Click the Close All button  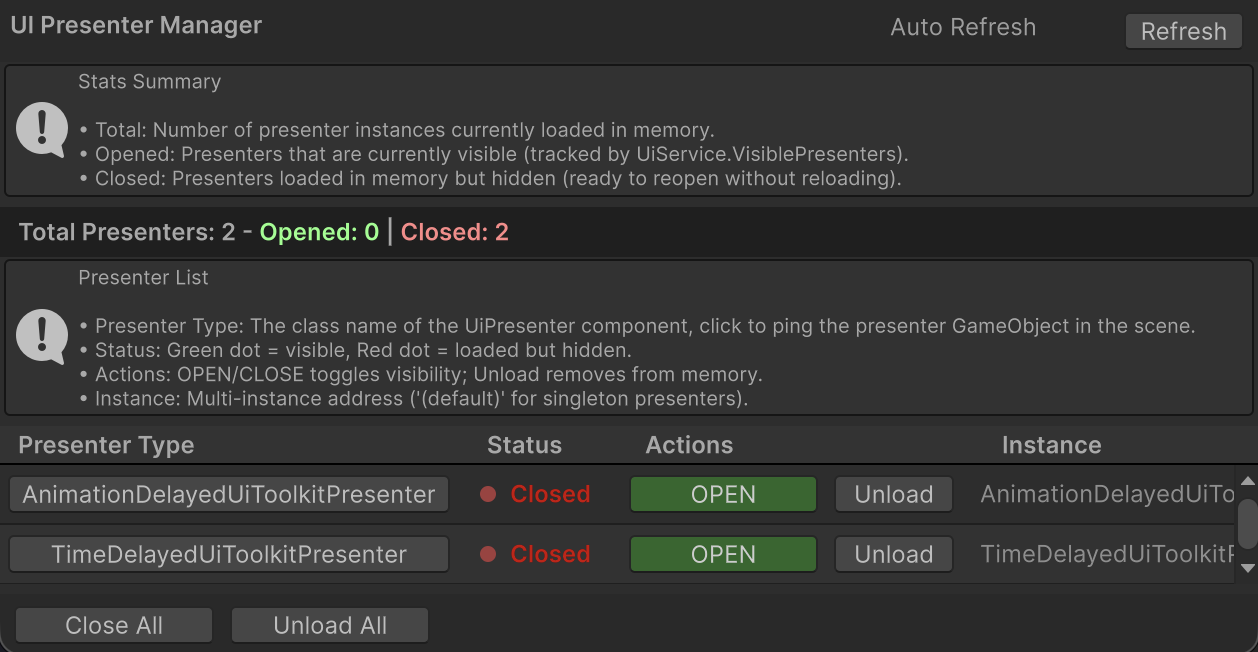114,626
